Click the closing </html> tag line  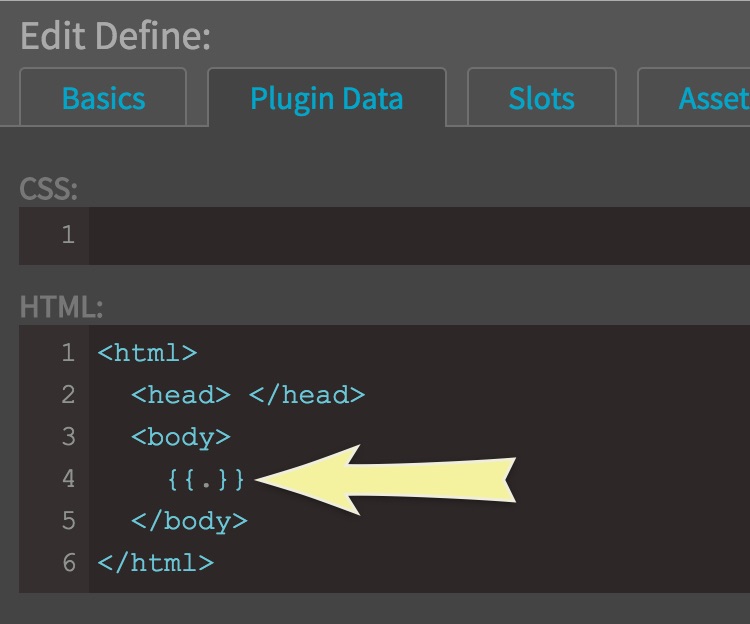click(155, 563)
